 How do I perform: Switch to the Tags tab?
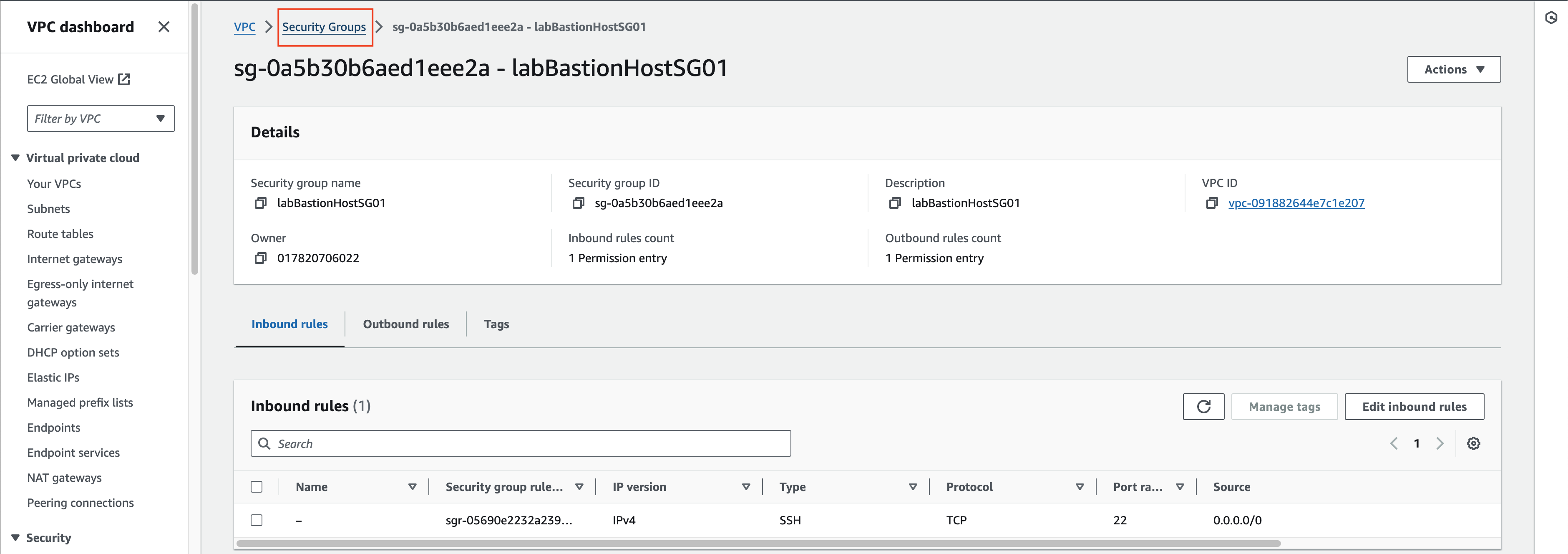(x=497, y=324)
